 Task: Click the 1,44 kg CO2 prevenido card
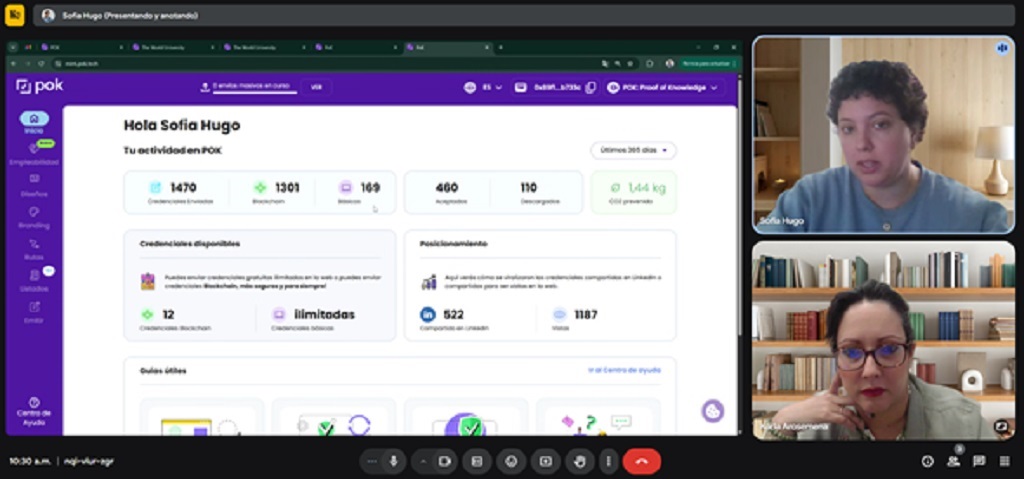(x=633, y=193)
